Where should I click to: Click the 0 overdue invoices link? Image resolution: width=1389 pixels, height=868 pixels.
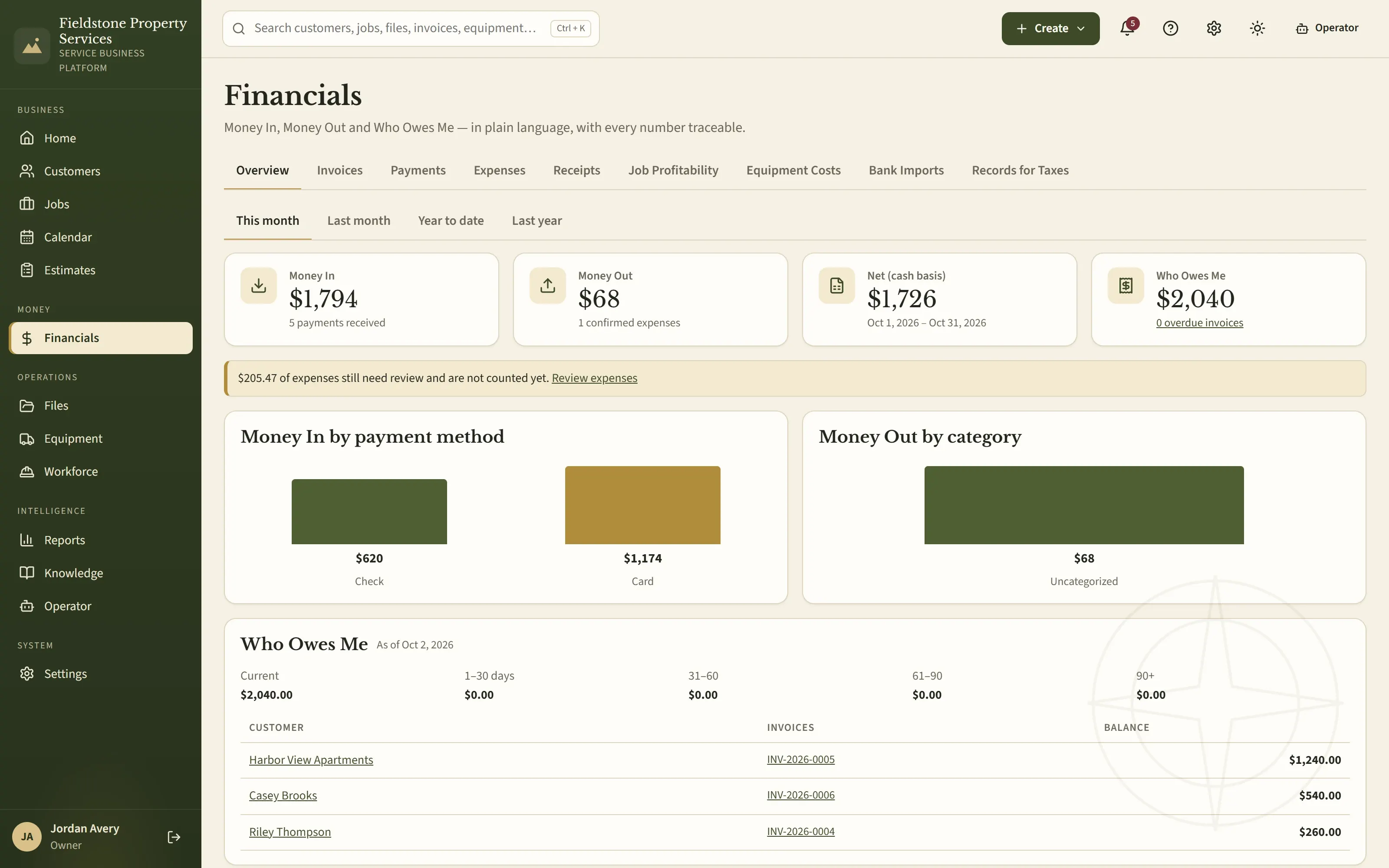[1199, 322]
